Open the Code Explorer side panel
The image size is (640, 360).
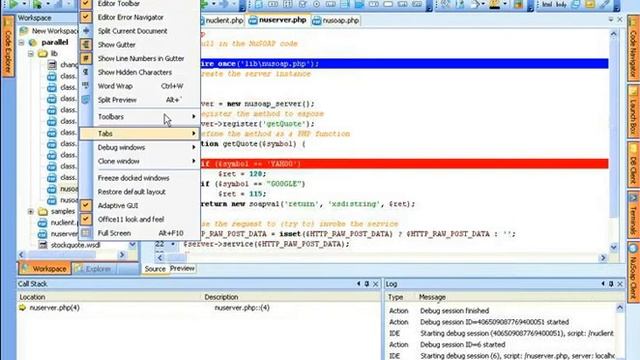coord(7,46)
